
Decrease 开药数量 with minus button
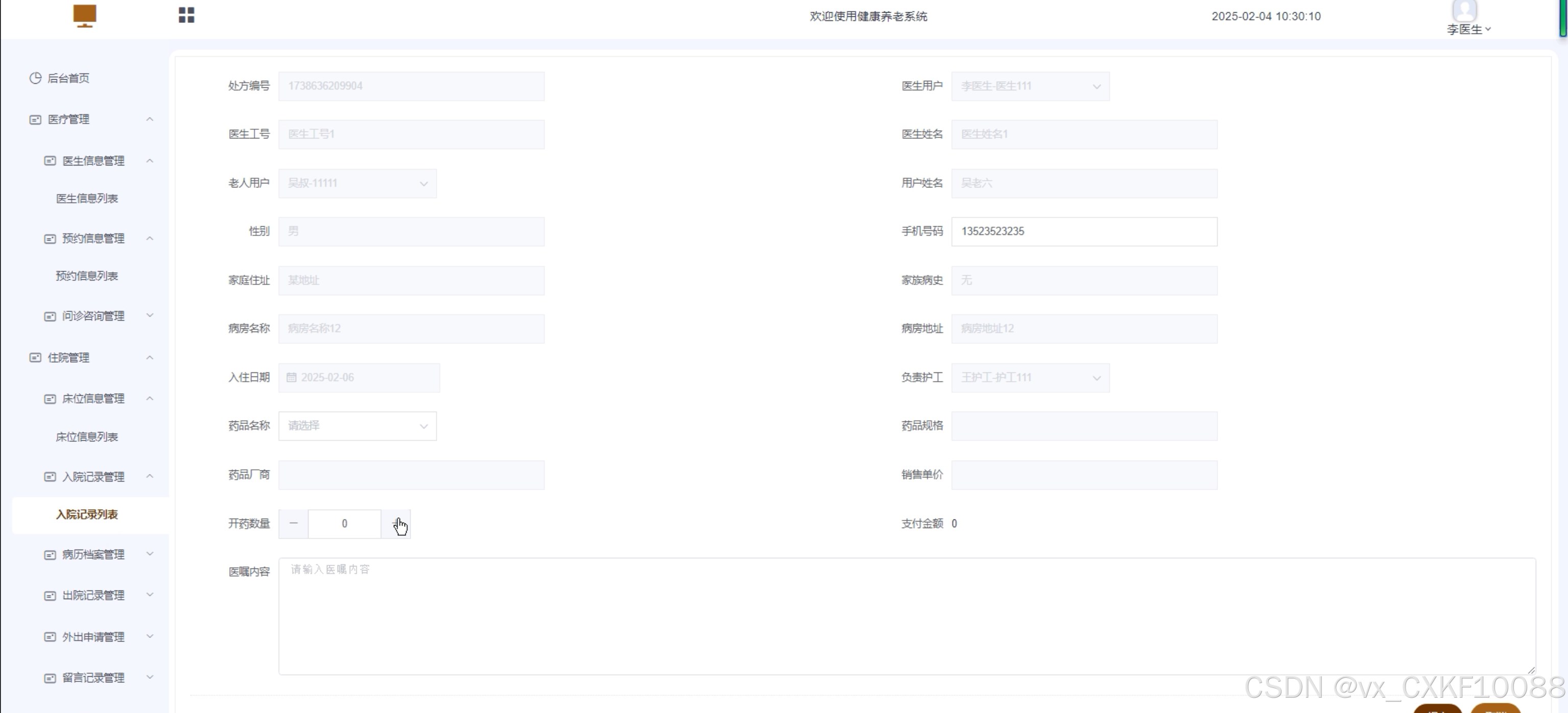pyautogui.click(x=293, y=524)
